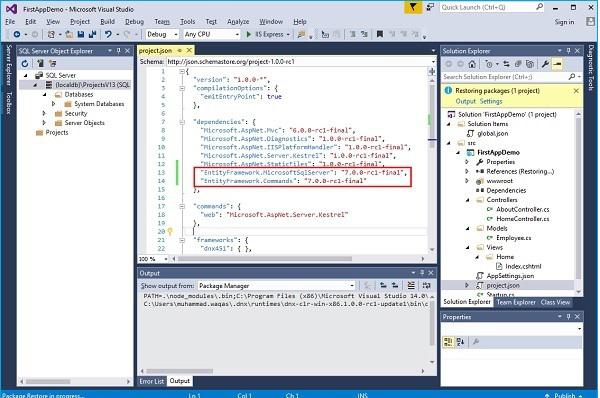Click the Alphabetical sort icon in Properties panel
This screenshot has width=600, height=398.
point(460,342)
